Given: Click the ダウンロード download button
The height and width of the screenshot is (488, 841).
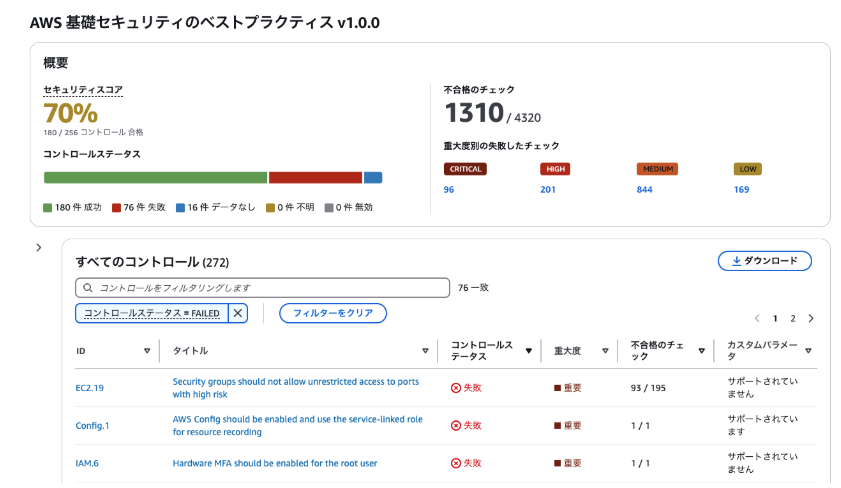Looking at the screenshot, I should pos(764,261).
